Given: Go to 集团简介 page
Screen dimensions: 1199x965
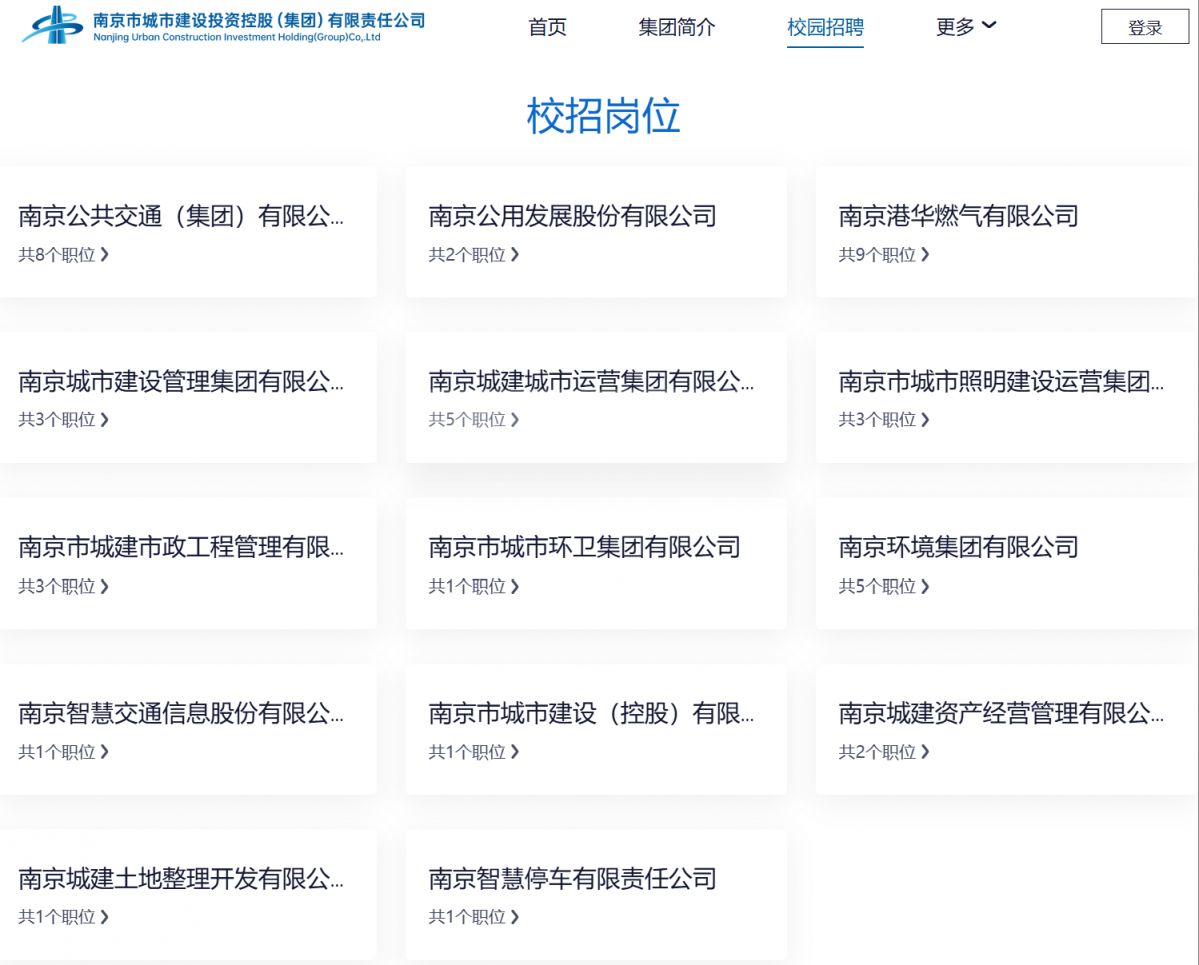Looking at the screenshot, I should pyautogui.click(x=677, y=28).
